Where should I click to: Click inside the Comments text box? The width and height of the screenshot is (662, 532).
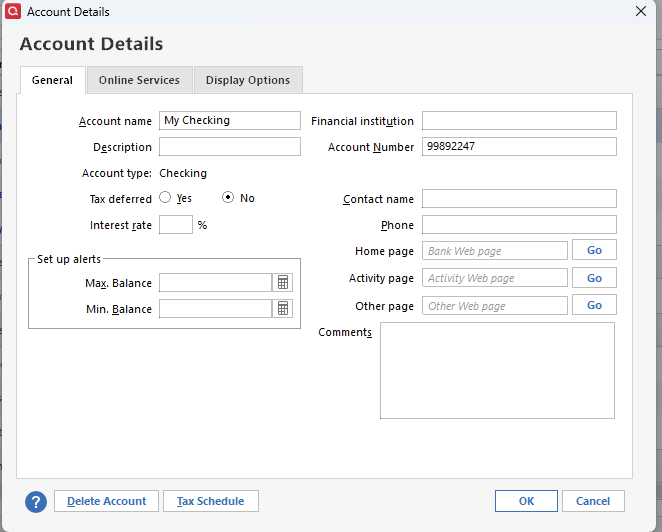tap(497, 370)
